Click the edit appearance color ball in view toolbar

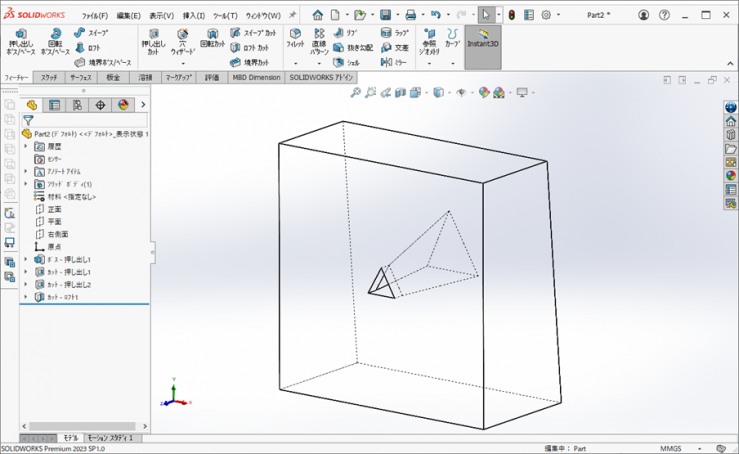(484, 93)
